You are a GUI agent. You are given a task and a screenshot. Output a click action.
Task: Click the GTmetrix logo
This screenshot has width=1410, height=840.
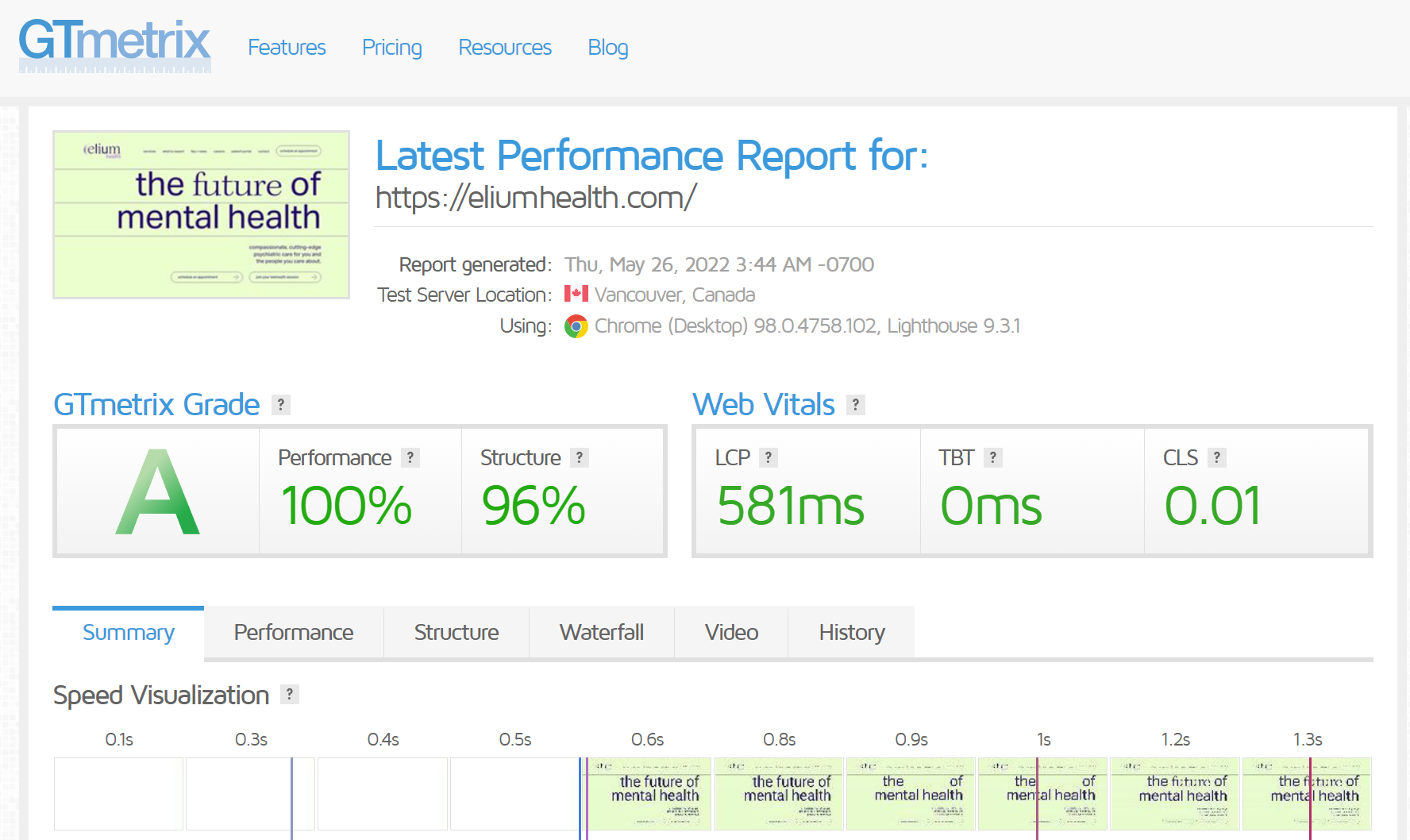115,45
